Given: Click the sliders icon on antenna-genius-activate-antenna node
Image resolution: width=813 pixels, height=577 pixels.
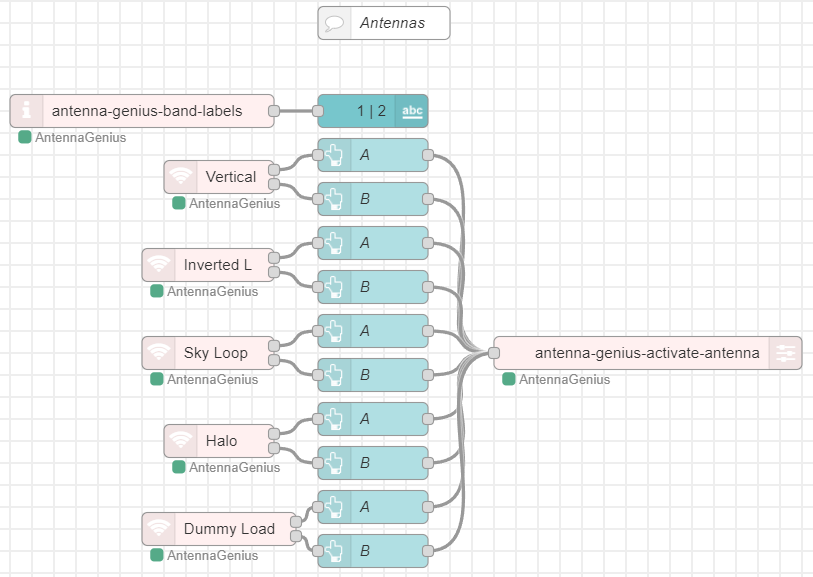Looking at the screenshot, I should pos(786,353).
